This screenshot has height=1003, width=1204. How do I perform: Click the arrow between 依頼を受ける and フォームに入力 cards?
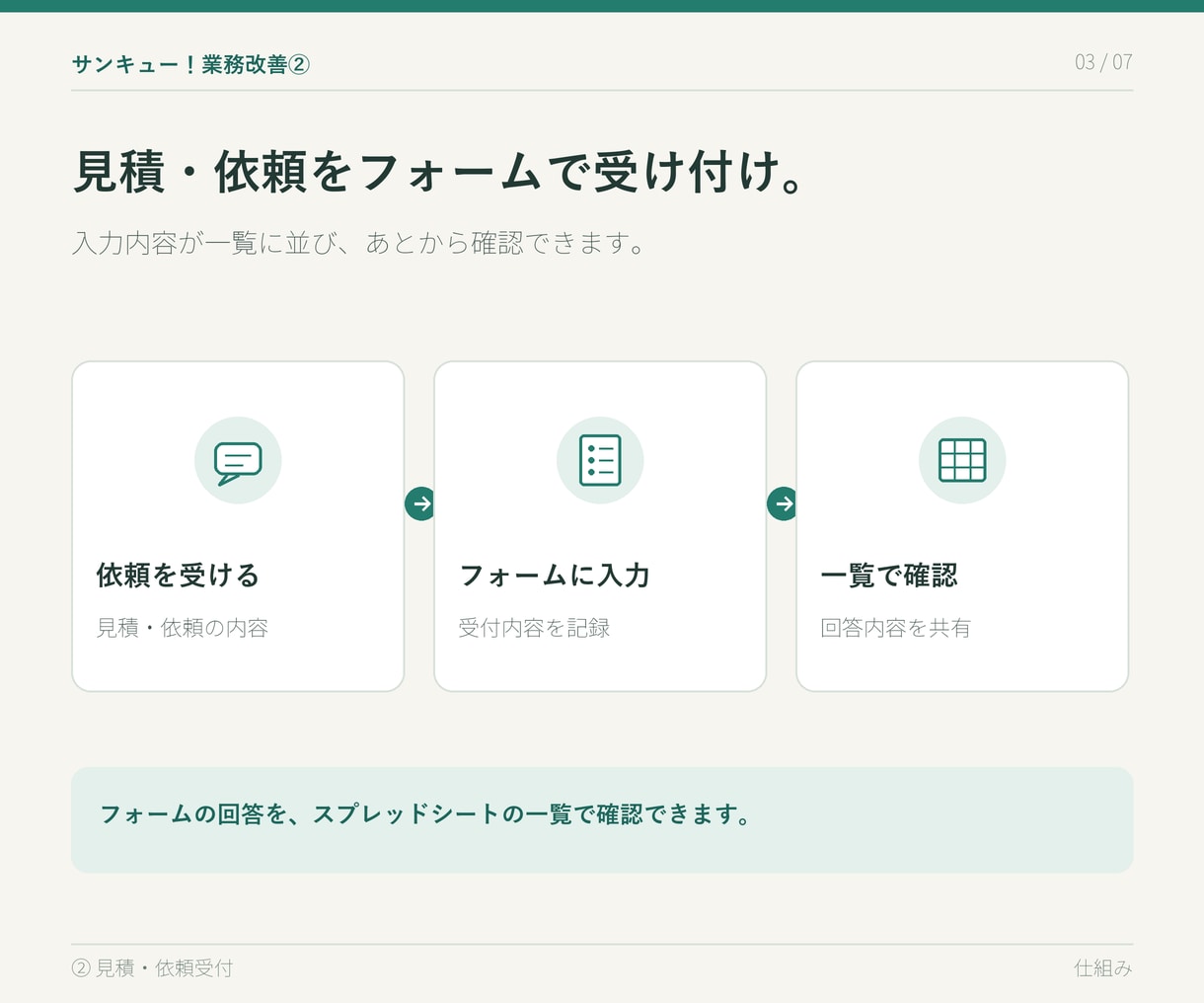[420, 503]
